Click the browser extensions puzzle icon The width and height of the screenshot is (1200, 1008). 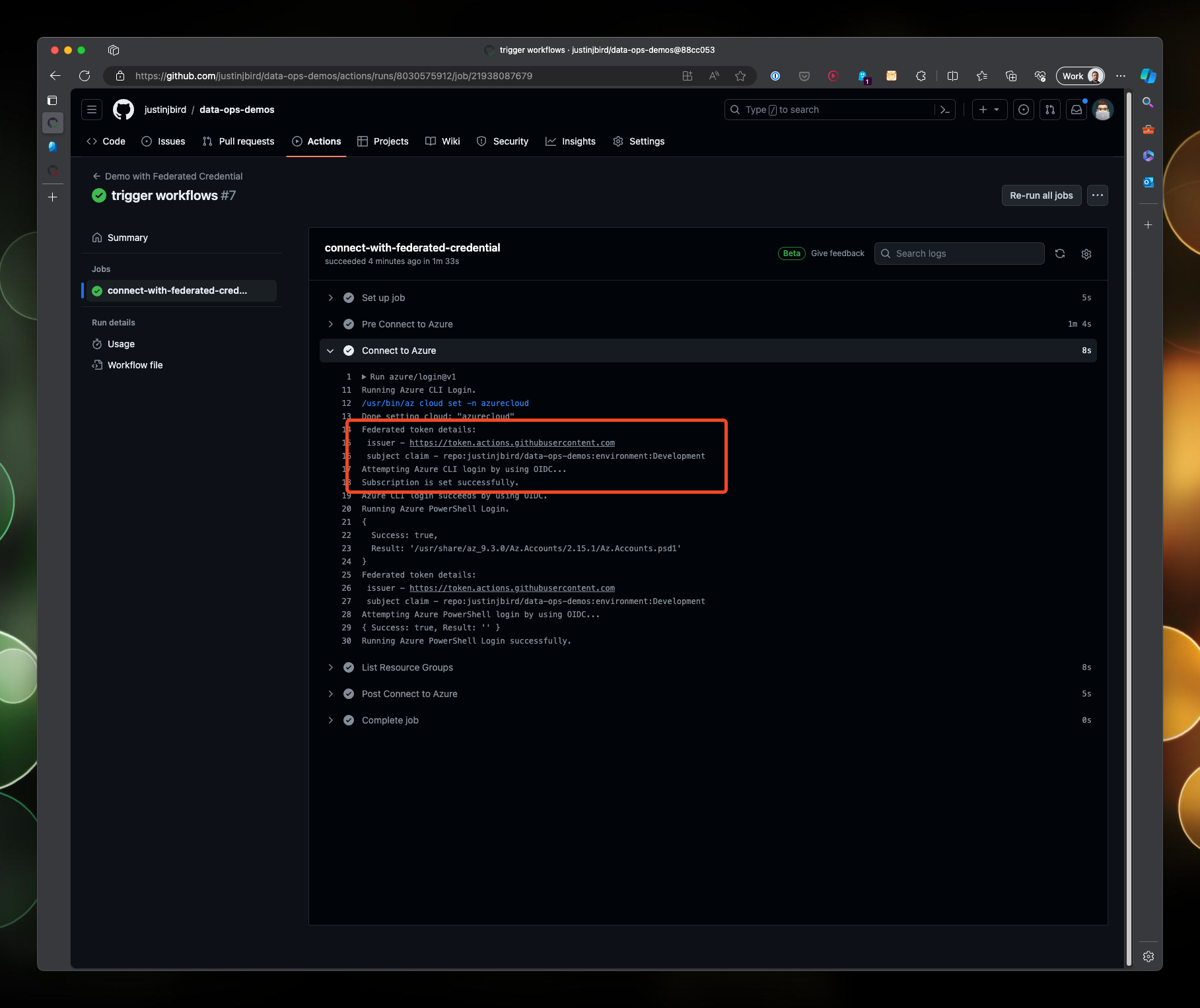click(x=921, y=76)
